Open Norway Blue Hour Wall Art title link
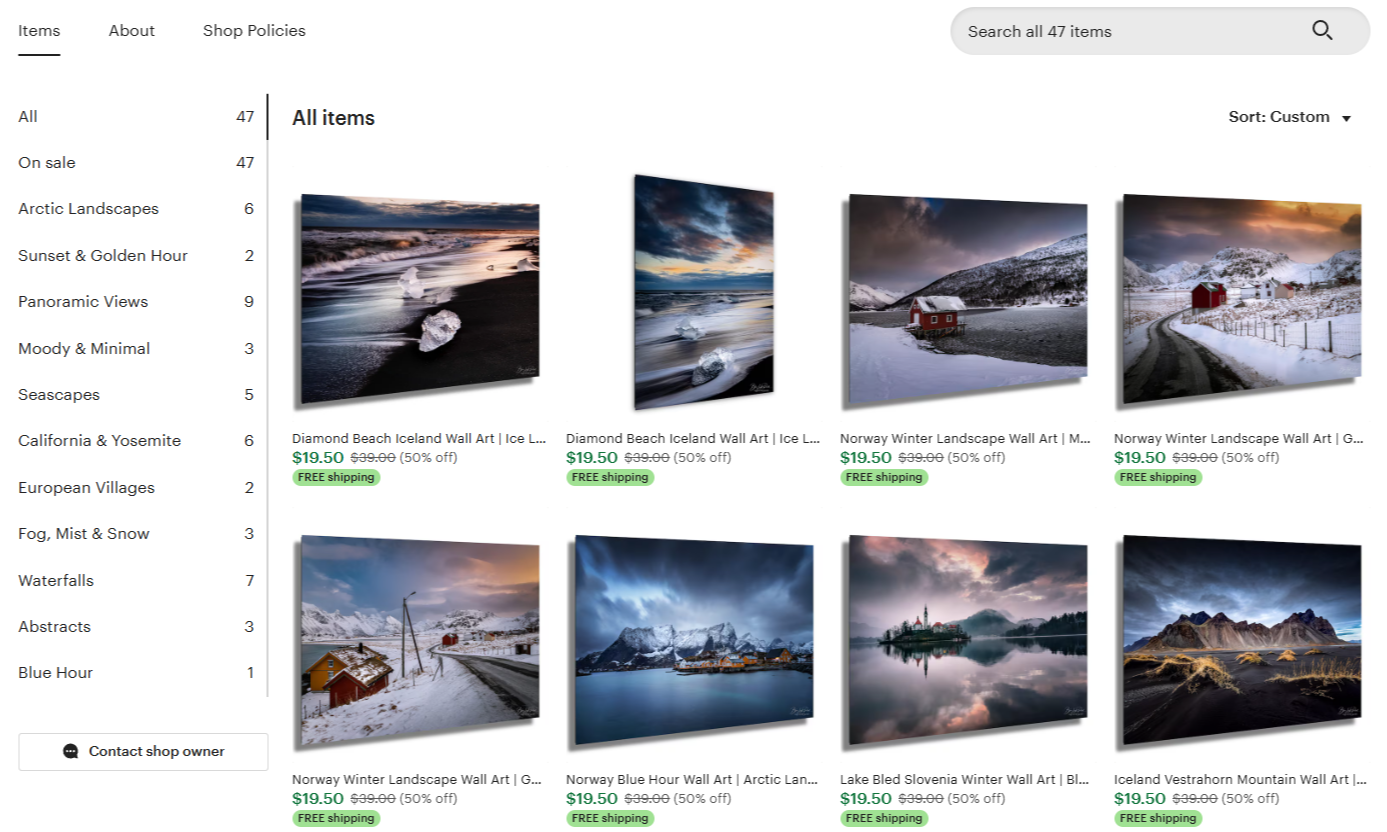Screen dimensions: 1387x832 692,779
